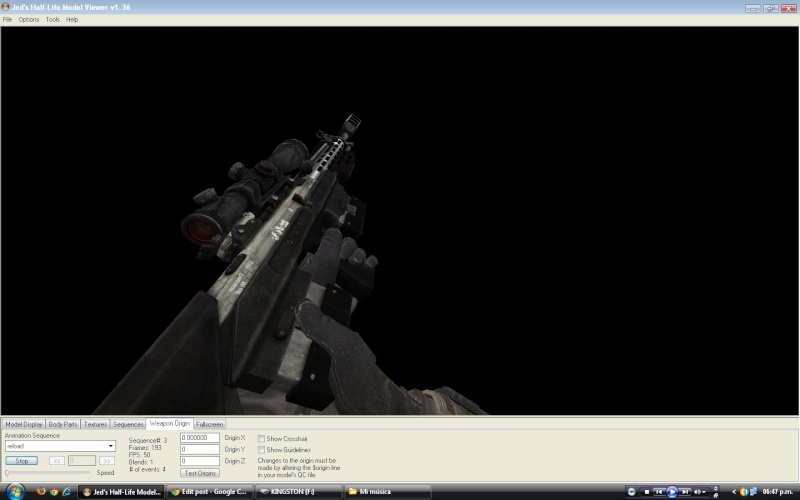800x500 pixels.
Task: Click the frame number field between the arrow buttons
Action: pos(82,461)
